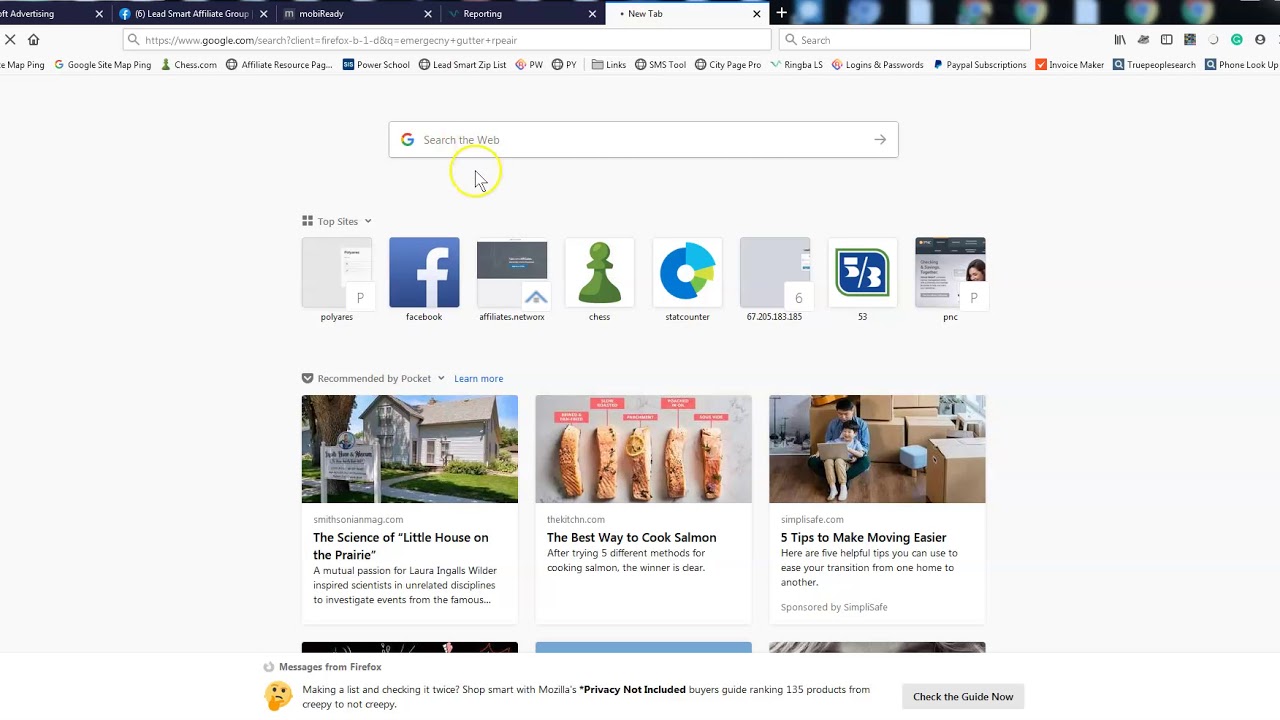Click the URL address bar
The width and height of the screenshot is (1280, 720).
tap(448, 40)
